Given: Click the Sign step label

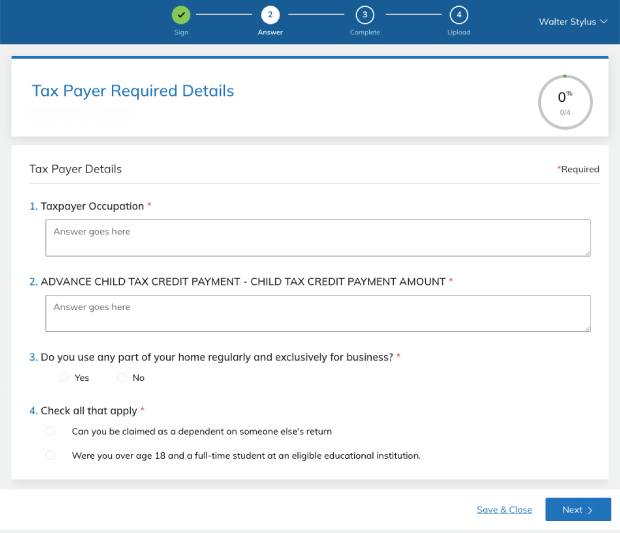Looking at the screenshot, I should 180,33.
